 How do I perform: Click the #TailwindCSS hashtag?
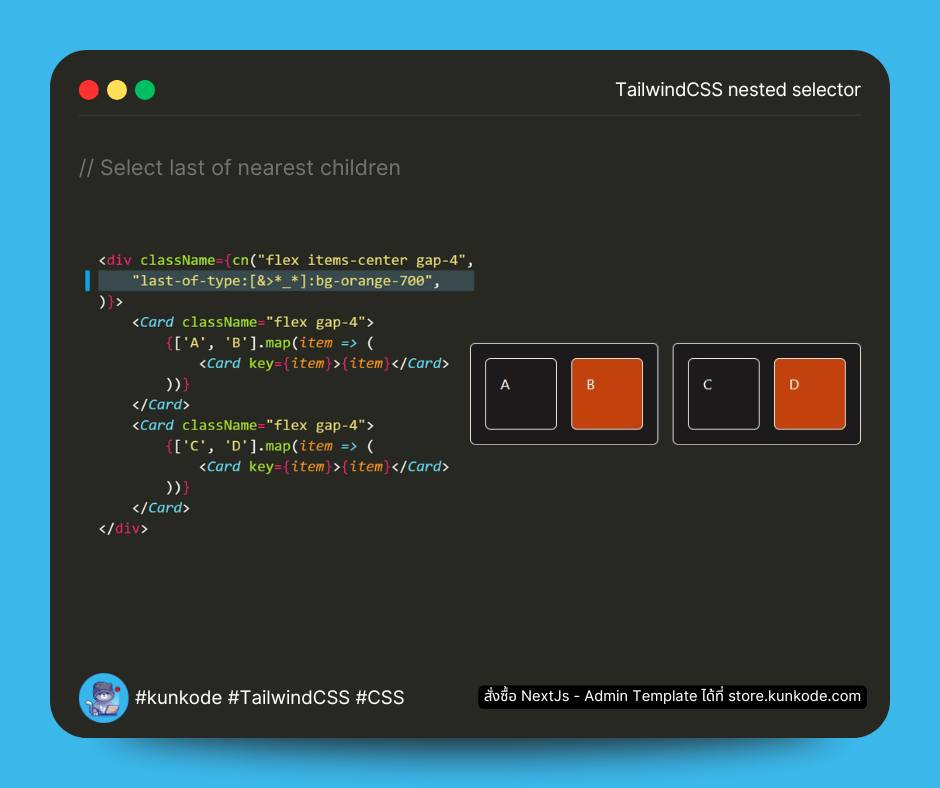(x=288, y=697)
